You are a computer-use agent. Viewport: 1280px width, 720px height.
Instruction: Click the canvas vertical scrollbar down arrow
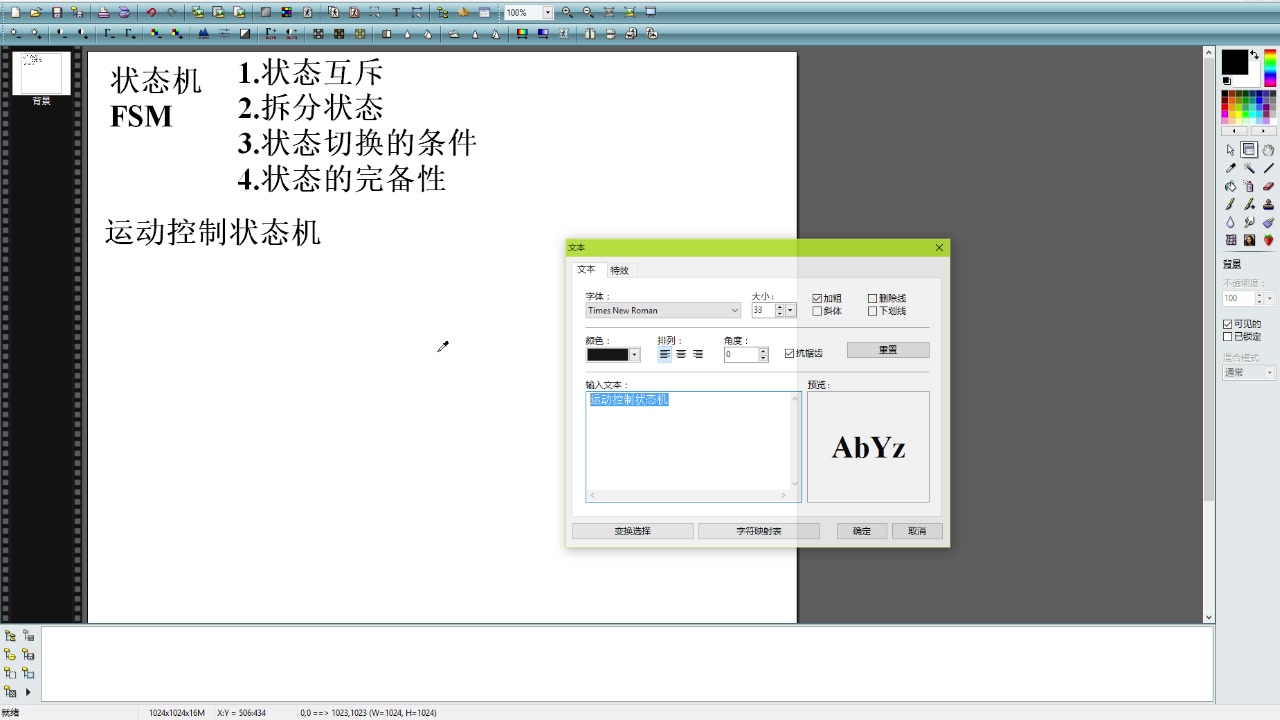(1208, 617)
